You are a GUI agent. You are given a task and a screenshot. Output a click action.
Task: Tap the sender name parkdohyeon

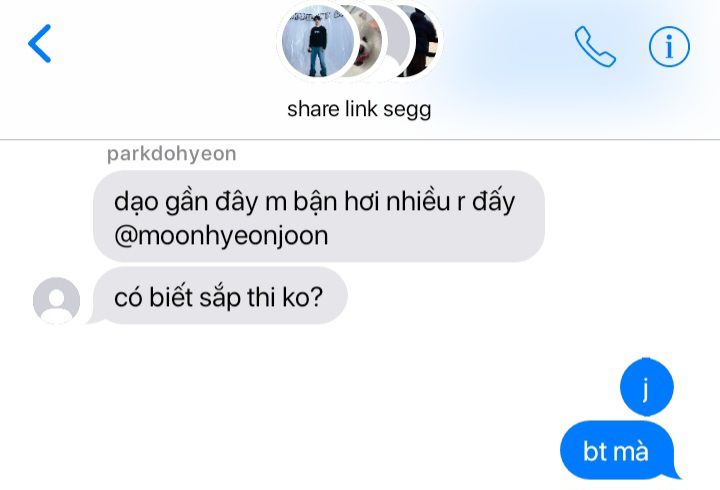(x=172, y=154)
